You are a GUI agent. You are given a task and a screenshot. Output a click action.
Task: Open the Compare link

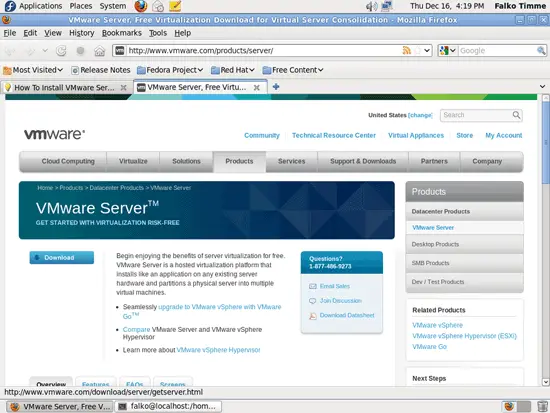pos(136,329)
